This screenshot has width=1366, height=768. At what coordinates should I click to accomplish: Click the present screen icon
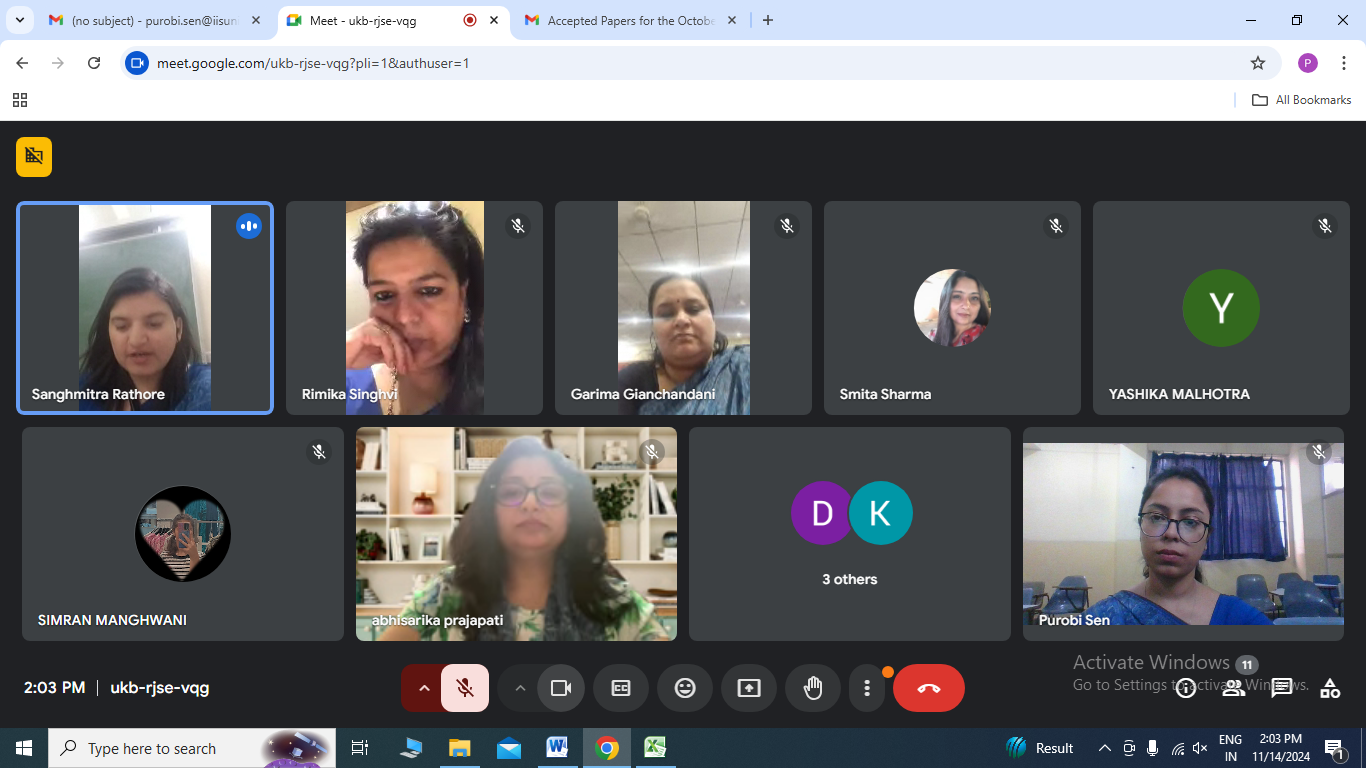click(749, 688)
